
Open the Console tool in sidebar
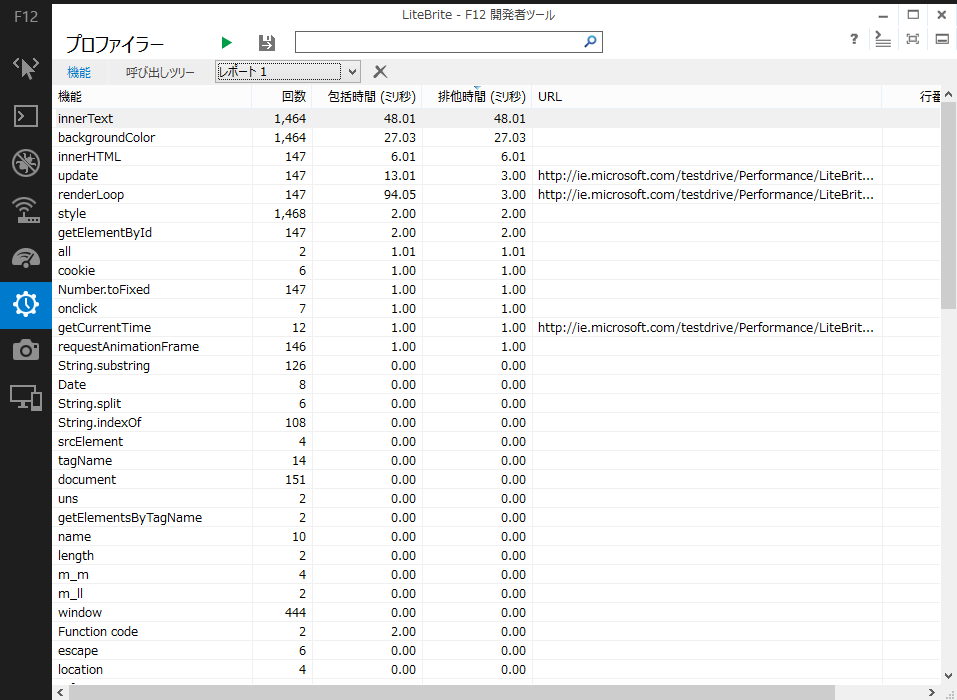[26, 115]
